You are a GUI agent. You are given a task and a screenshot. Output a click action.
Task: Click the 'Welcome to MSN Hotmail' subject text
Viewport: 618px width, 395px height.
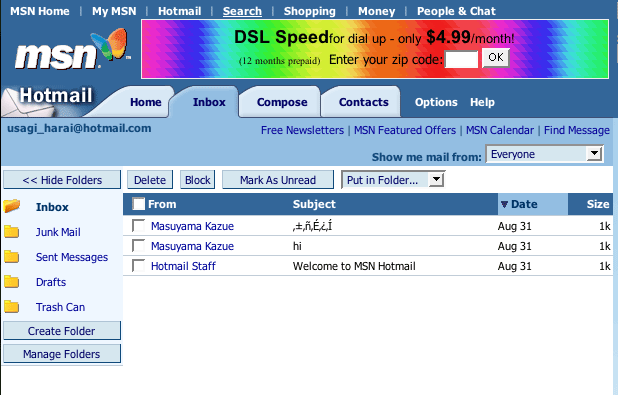(x=354, y=266)
